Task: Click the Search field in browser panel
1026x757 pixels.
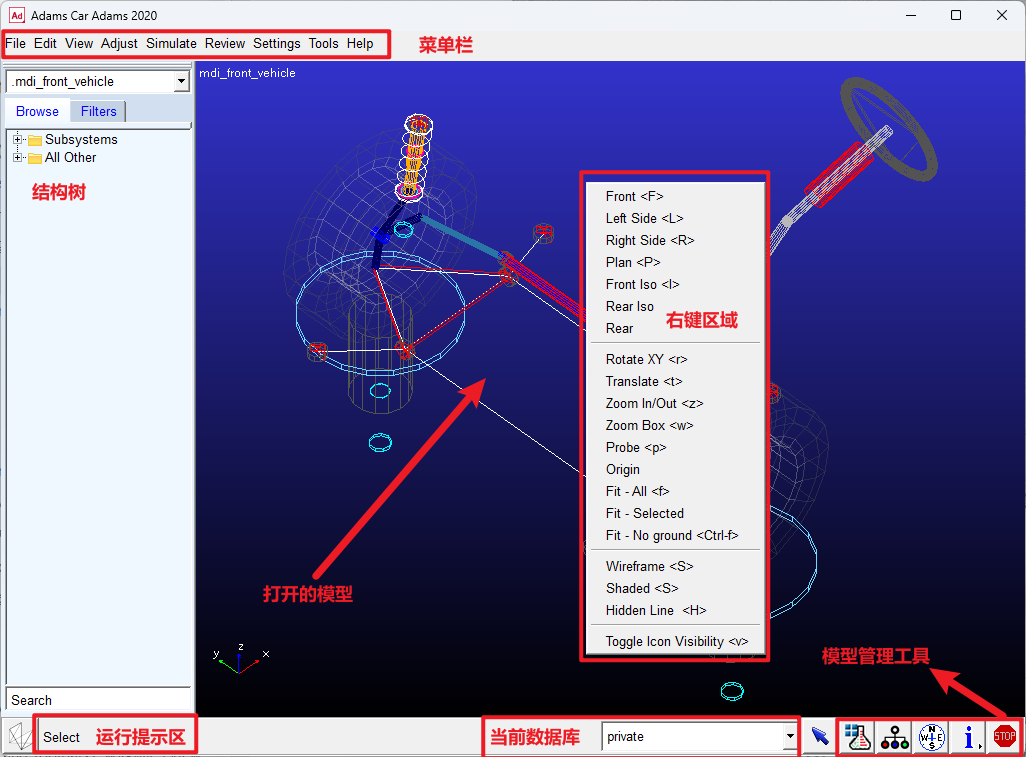Action: (x=98, y=700)
